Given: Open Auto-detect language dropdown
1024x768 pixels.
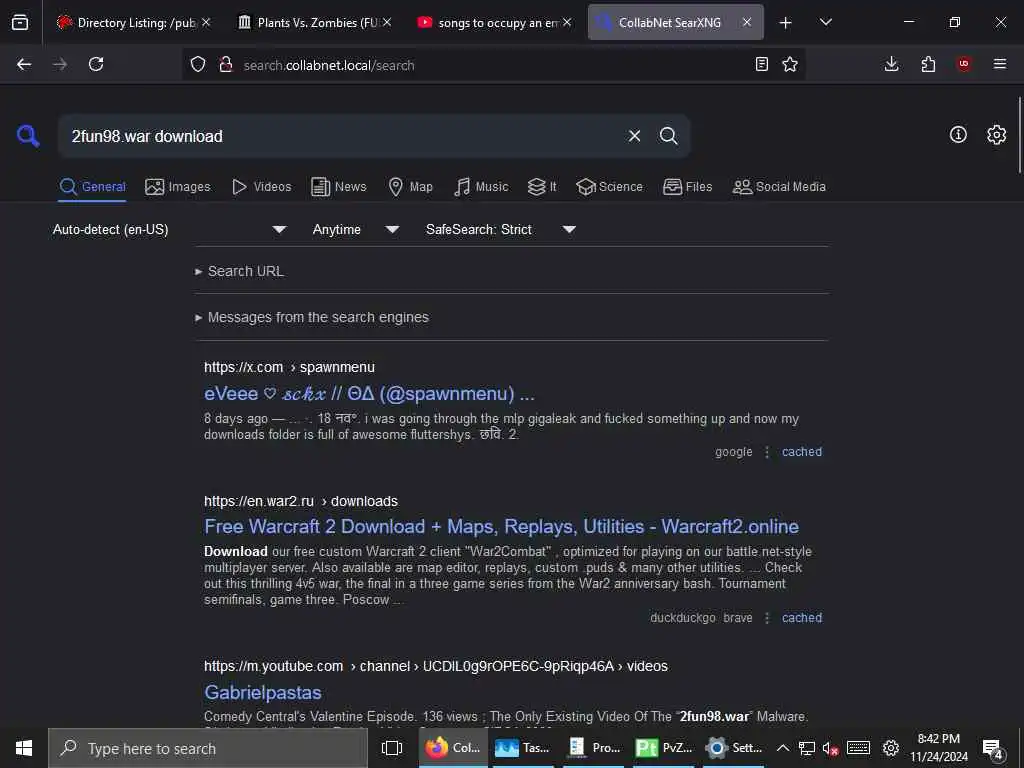Looking at the screenshot, I should 169,229.
